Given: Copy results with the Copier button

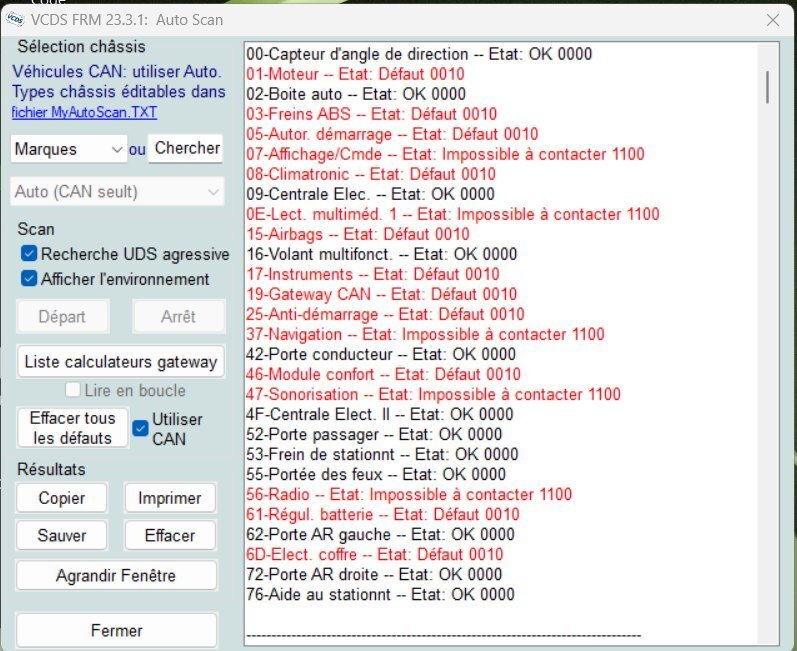Looking at the screenshot, I should (61, 498).
